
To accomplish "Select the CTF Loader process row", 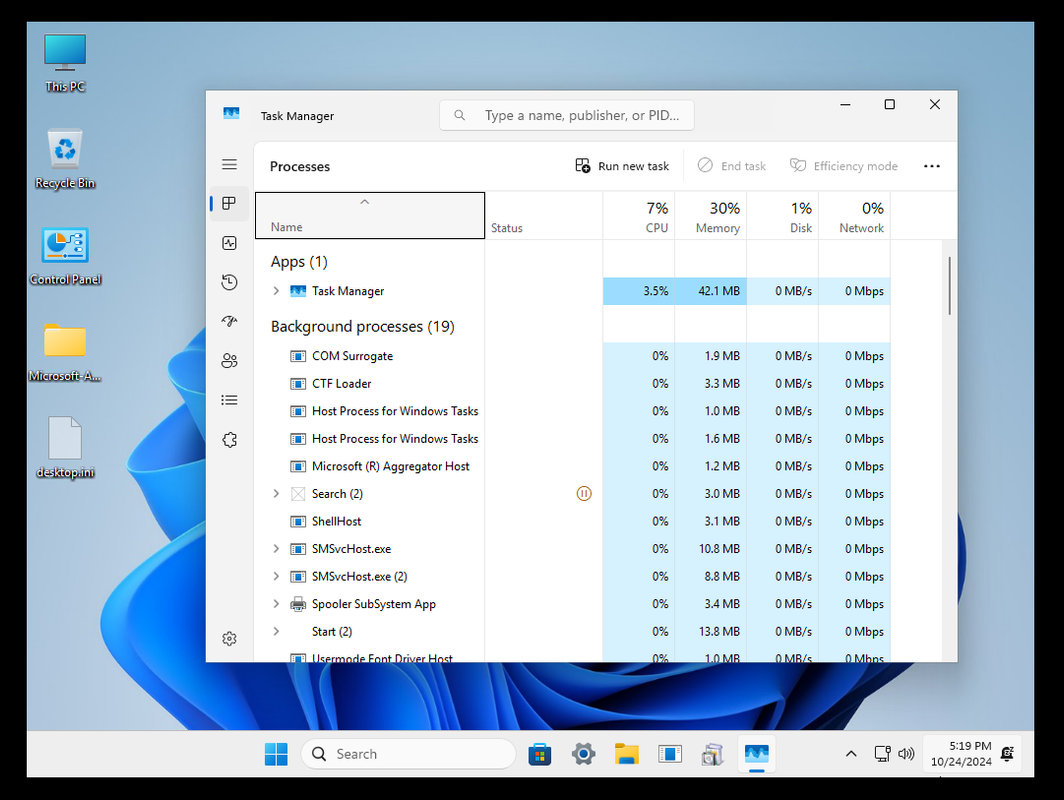I will [x=572, y=383].
